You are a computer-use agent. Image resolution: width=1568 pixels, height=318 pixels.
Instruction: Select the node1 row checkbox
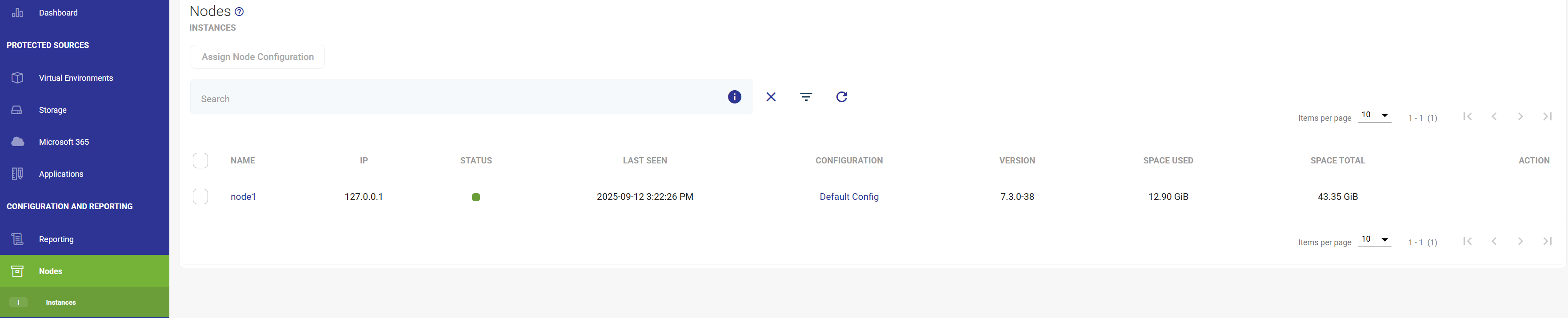click(200, 196)
